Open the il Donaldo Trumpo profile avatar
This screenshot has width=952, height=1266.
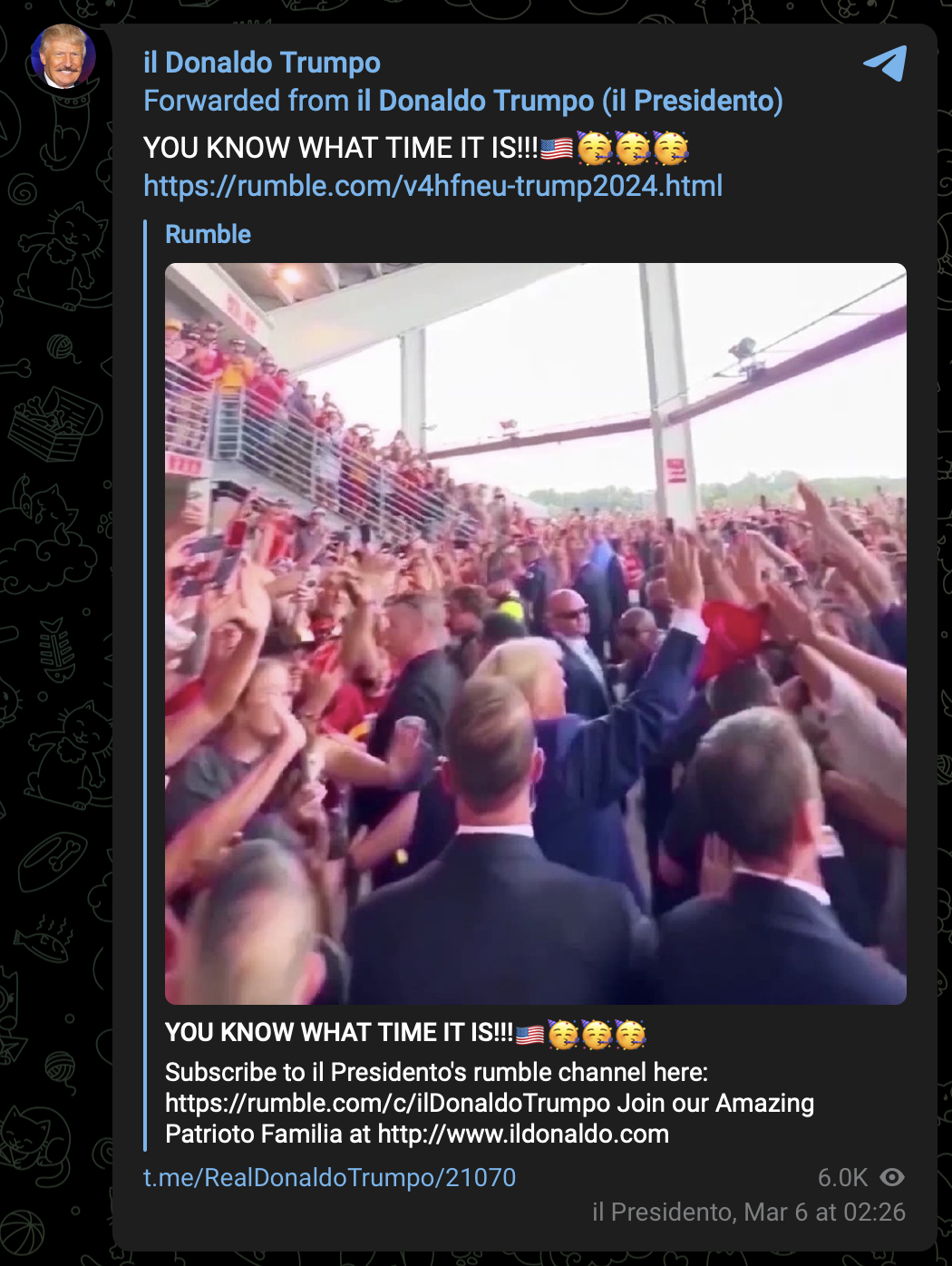[x=63, y=56]
